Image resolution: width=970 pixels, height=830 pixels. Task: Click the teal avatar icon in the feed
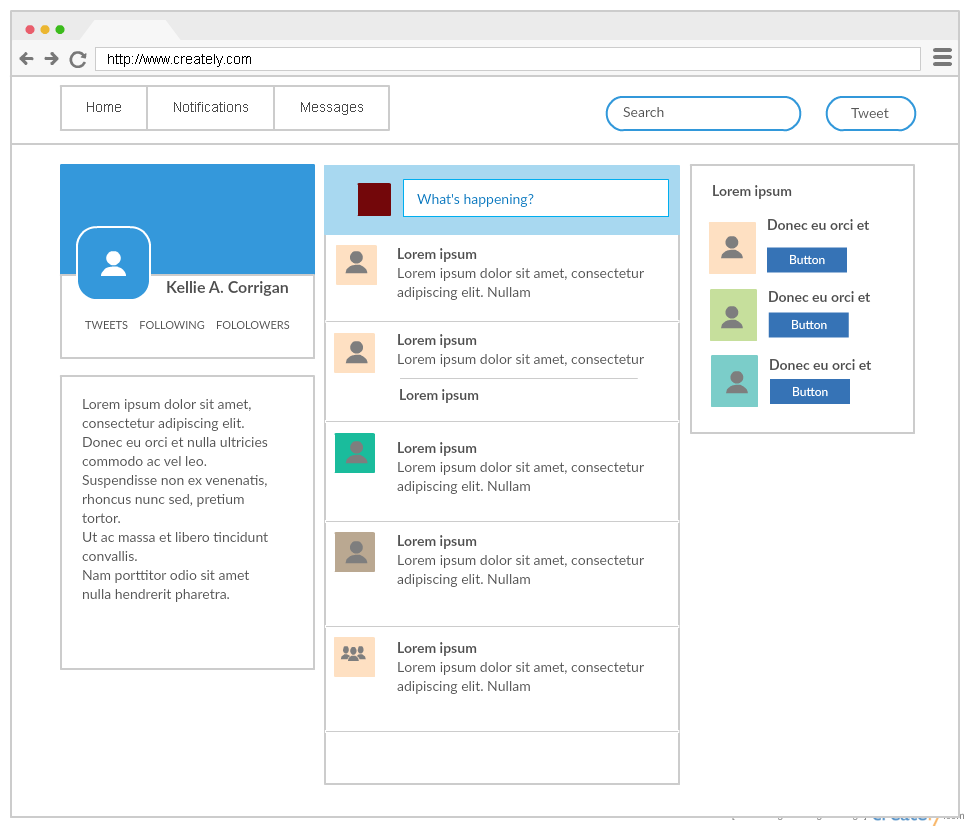point(354,453)
